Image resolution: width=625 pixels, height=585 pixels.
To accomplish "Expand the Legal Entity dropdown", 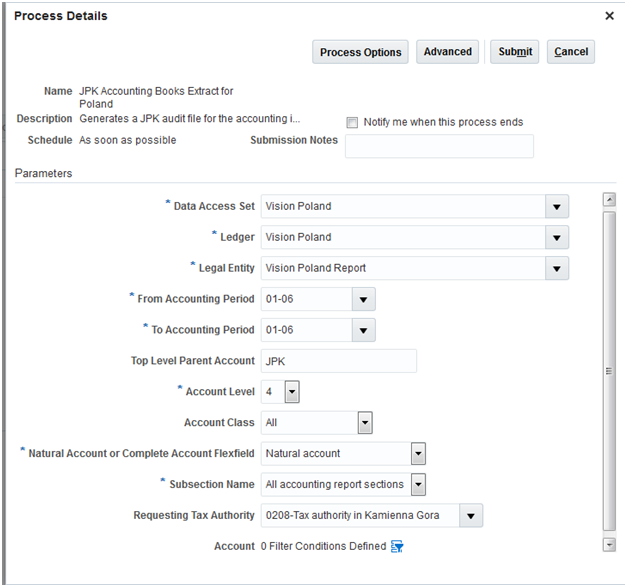I will [x=556, y=268].
